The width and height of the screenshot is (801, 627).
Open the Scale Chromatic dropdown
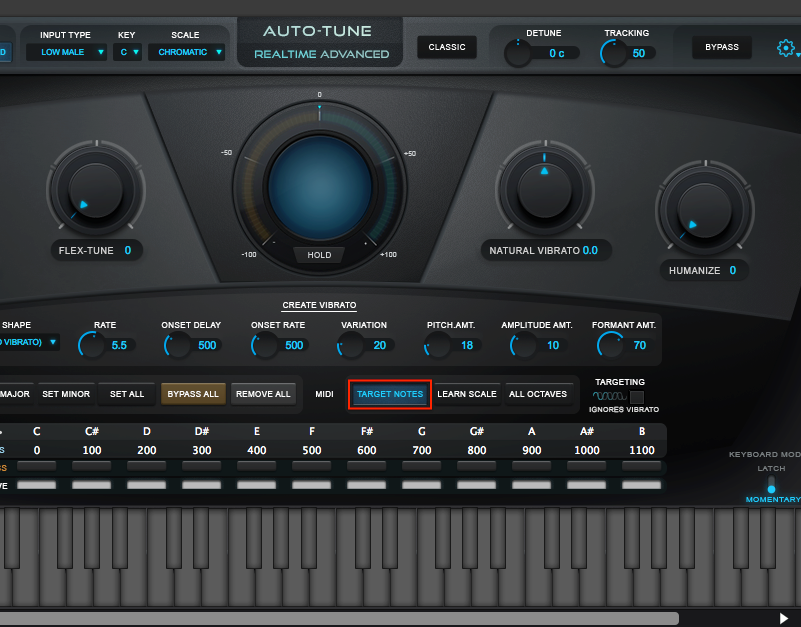pyautogui.click(x=186, y=52)
